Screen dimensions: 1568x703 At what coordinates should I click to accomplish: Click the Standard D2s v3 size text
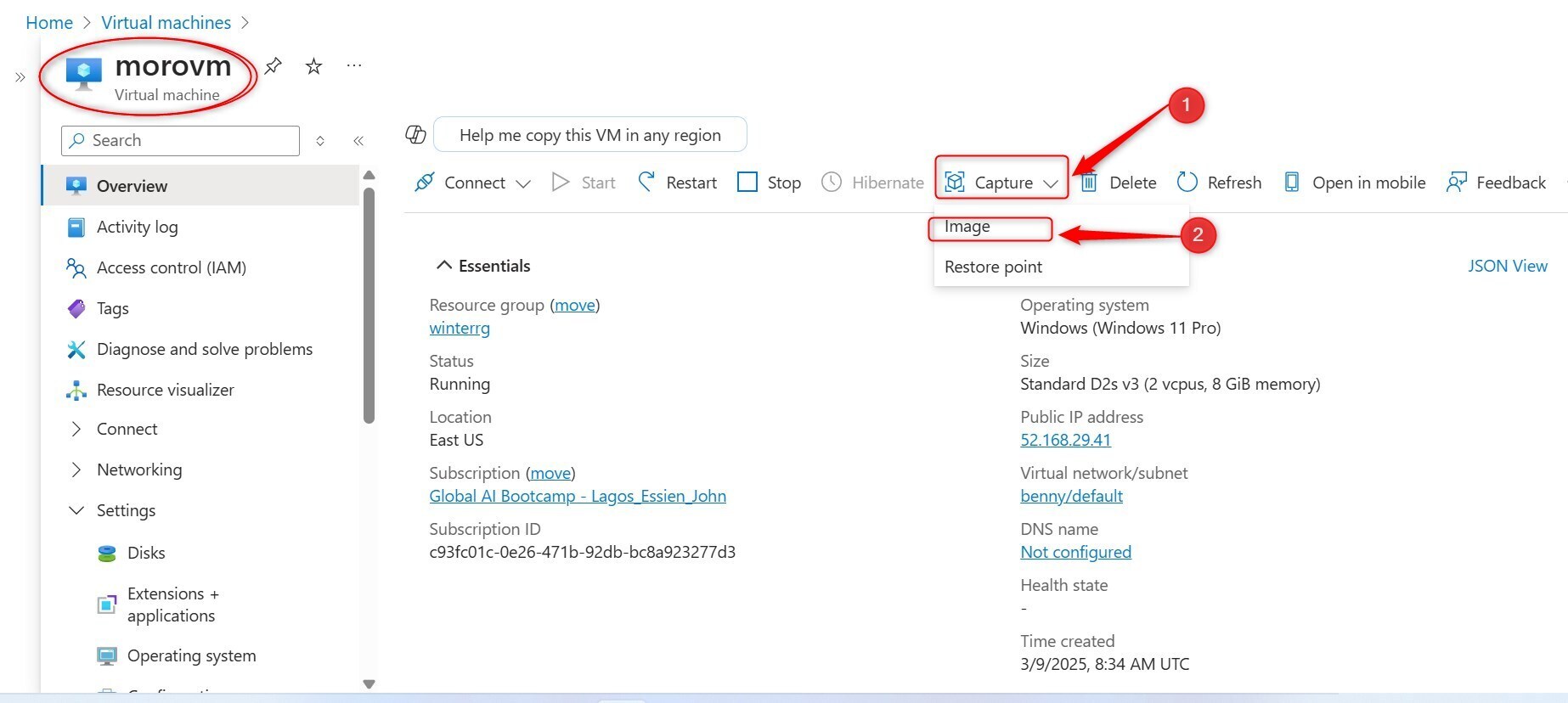coord(1170,384)
